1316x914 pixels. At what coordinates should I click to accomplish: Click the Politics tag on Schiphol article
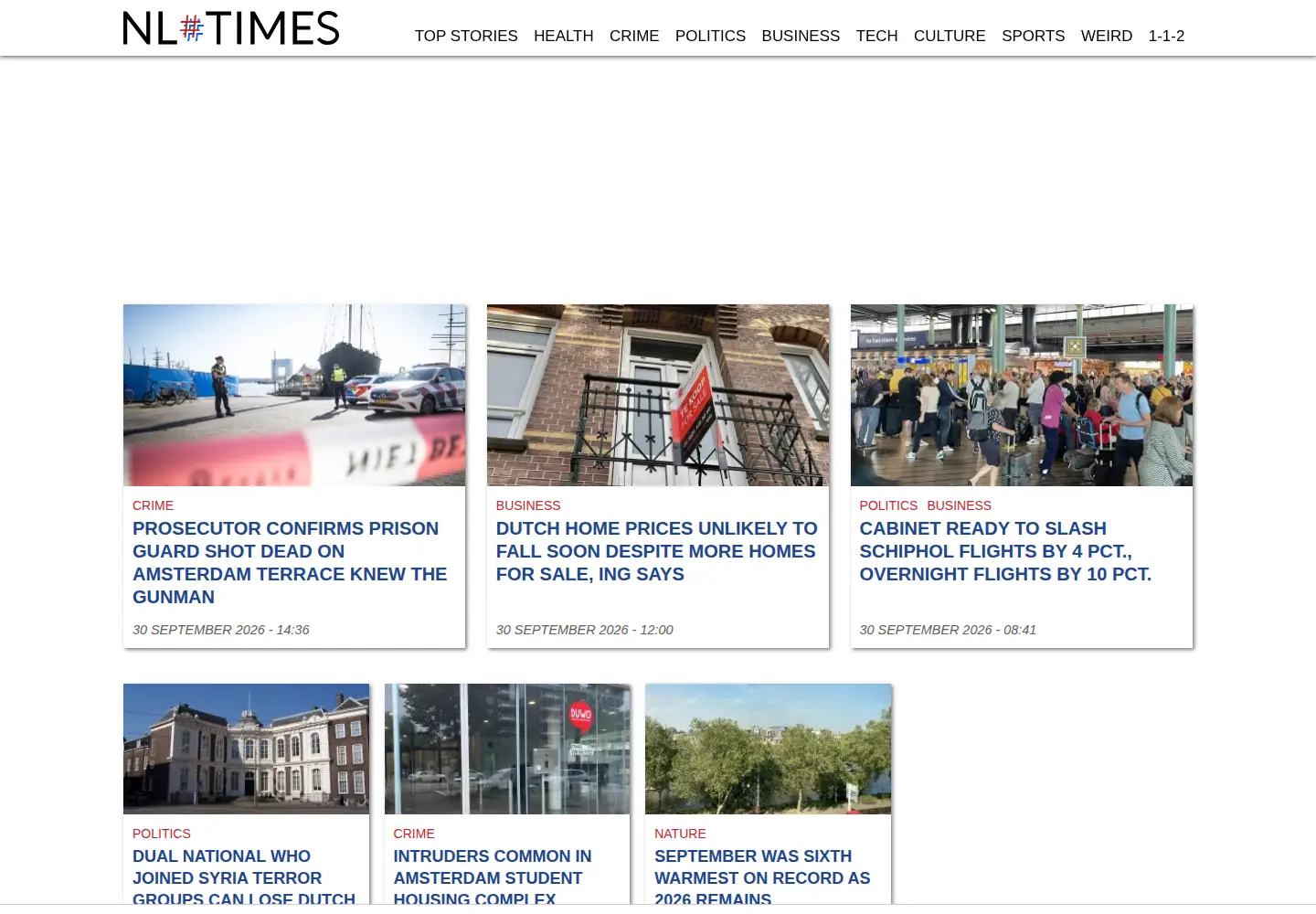888,505
